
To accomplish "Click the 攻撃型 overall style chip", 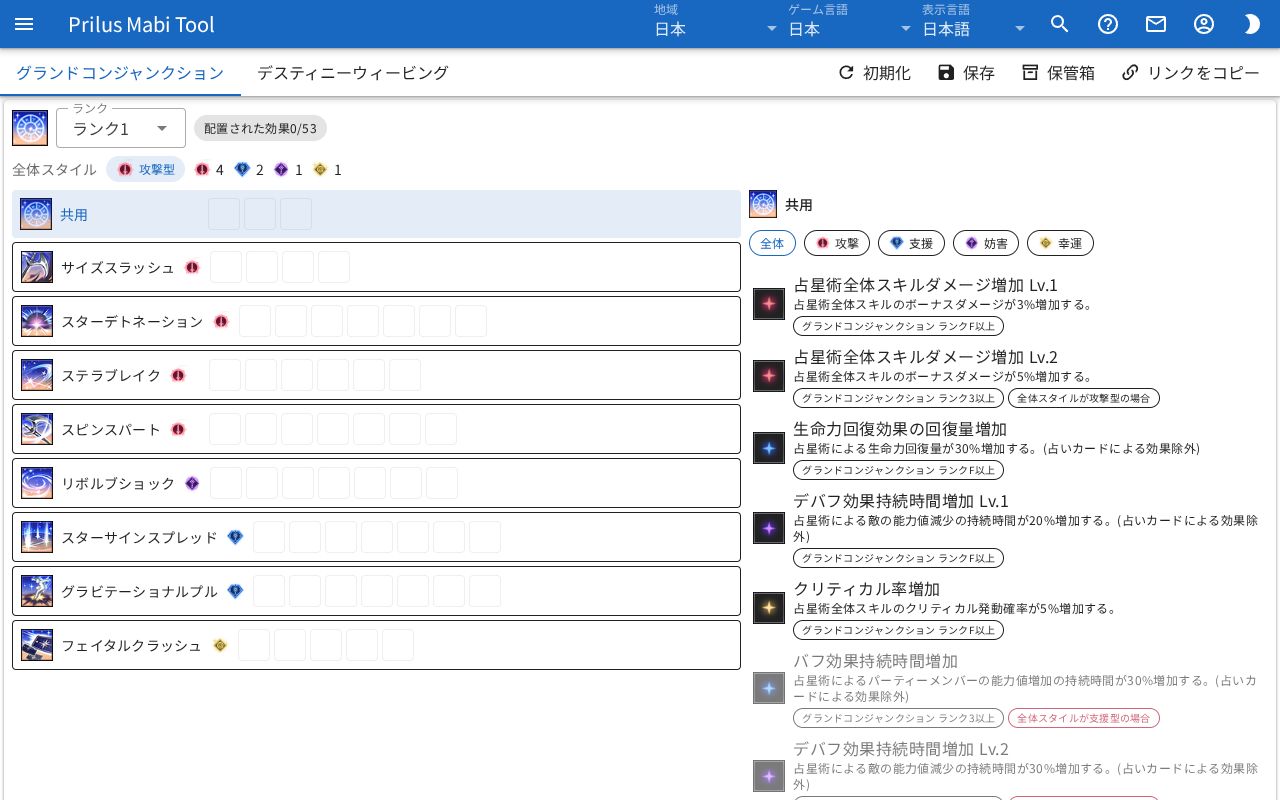I will click(x=146, y=170).
